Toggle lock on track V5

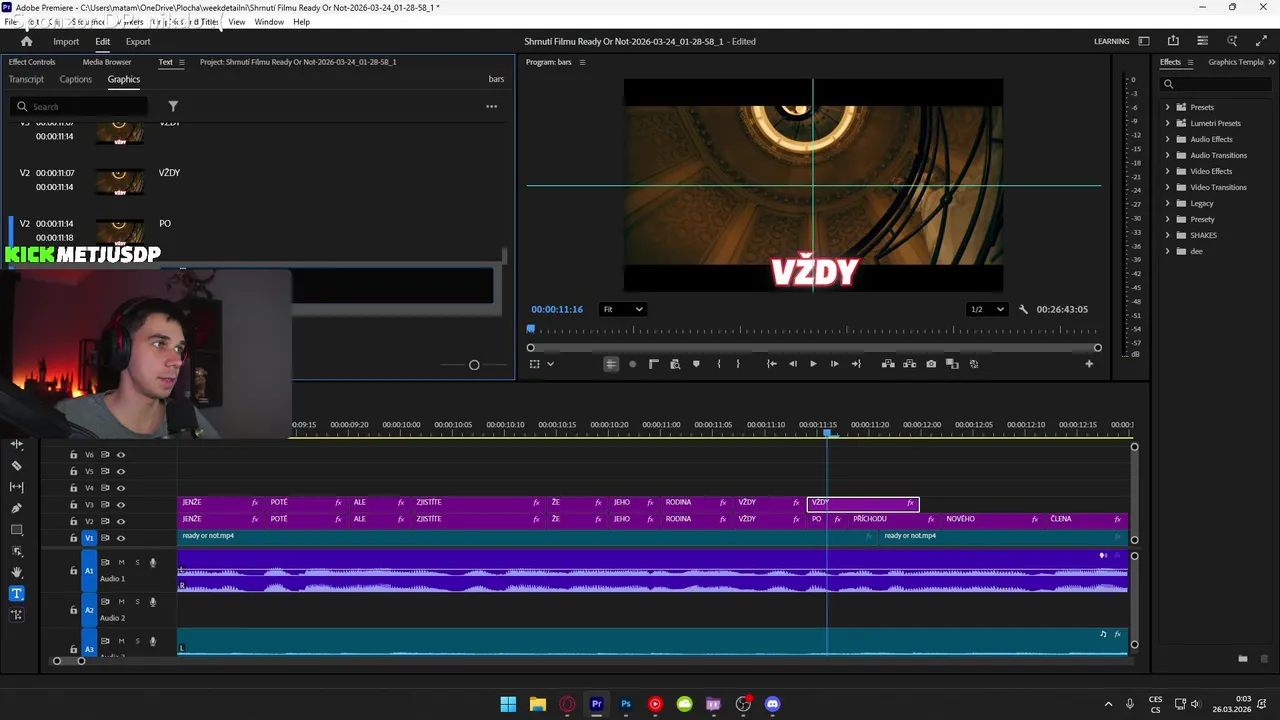tap(73, 471)
